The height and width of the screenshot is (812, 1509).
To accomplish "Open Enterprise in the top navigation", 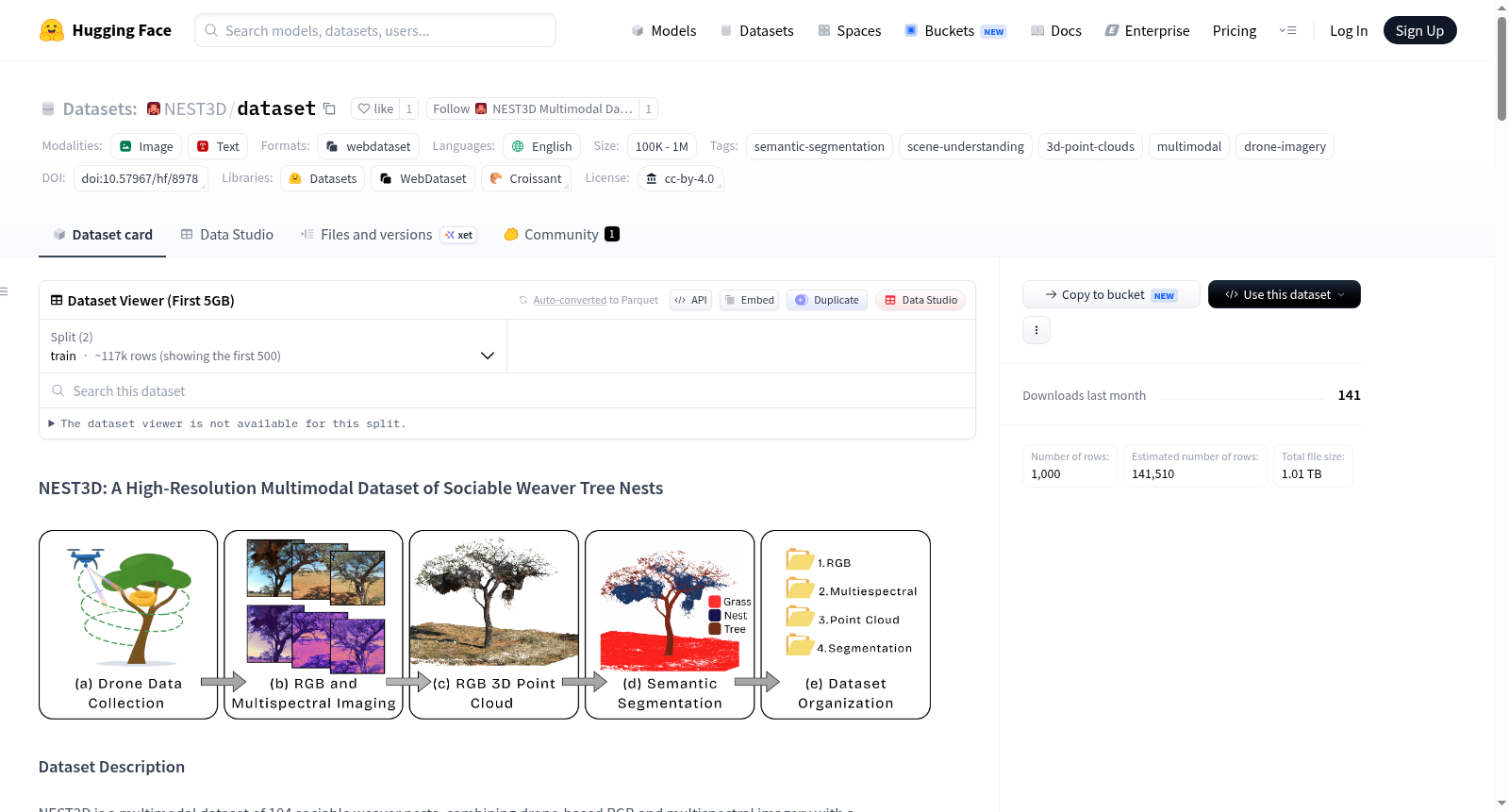I will [x=1148, y=30].
